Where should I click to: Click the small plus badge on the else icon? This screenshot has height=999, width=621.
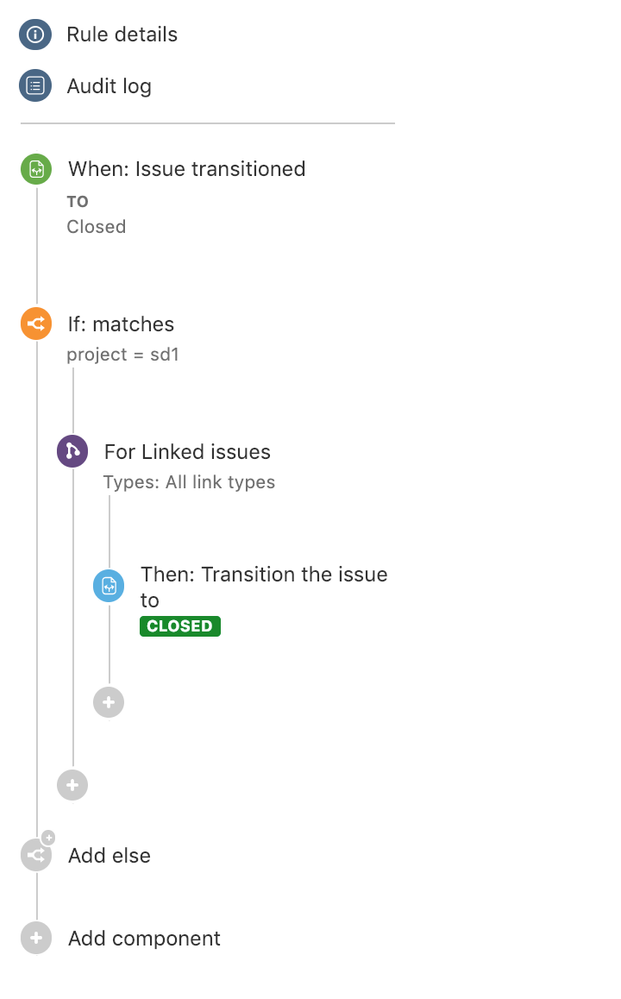(x=48, y=838)
